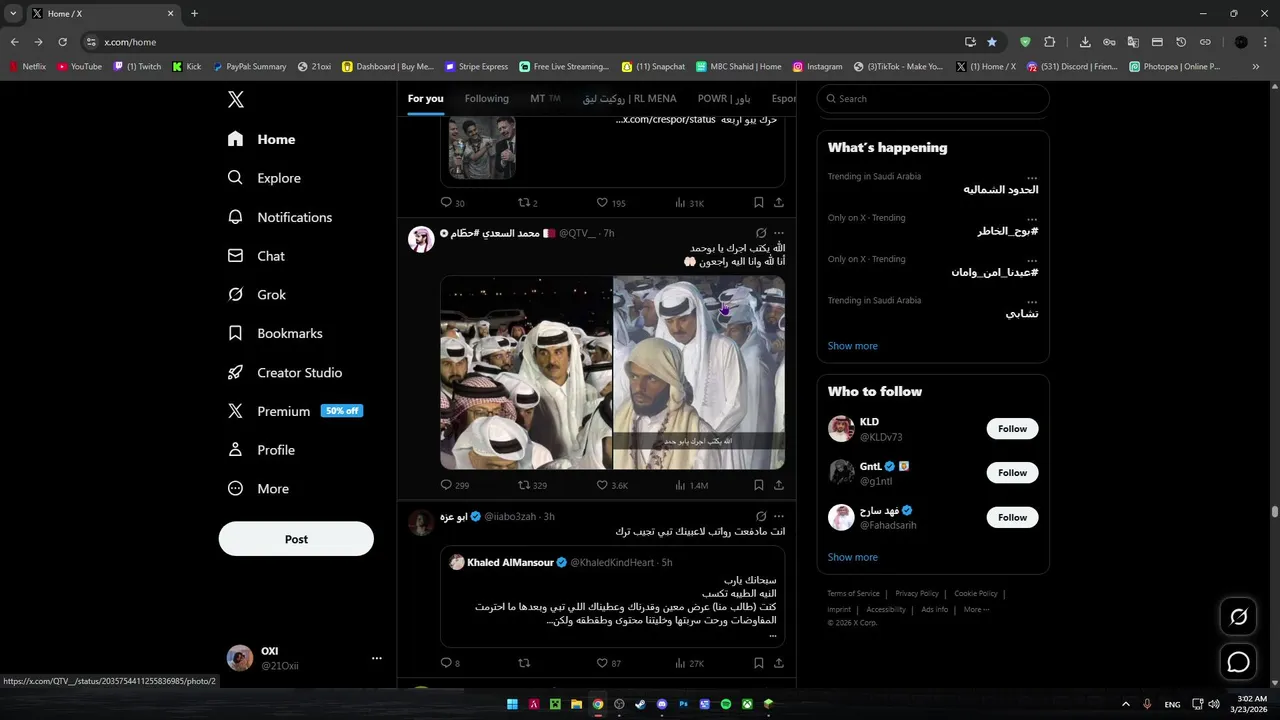The image size is (1280, 720).
Task: Open the More menu in the sidebar
Action: pos(258,489)
